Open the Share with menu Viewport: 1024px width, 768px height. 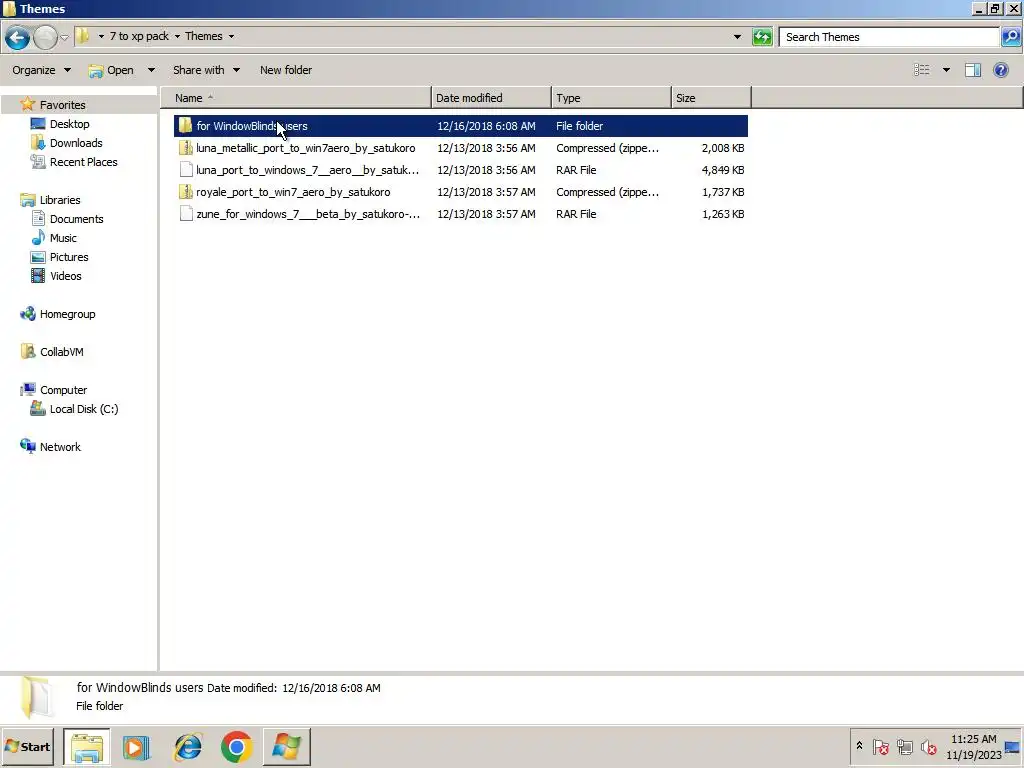point(206,70)
